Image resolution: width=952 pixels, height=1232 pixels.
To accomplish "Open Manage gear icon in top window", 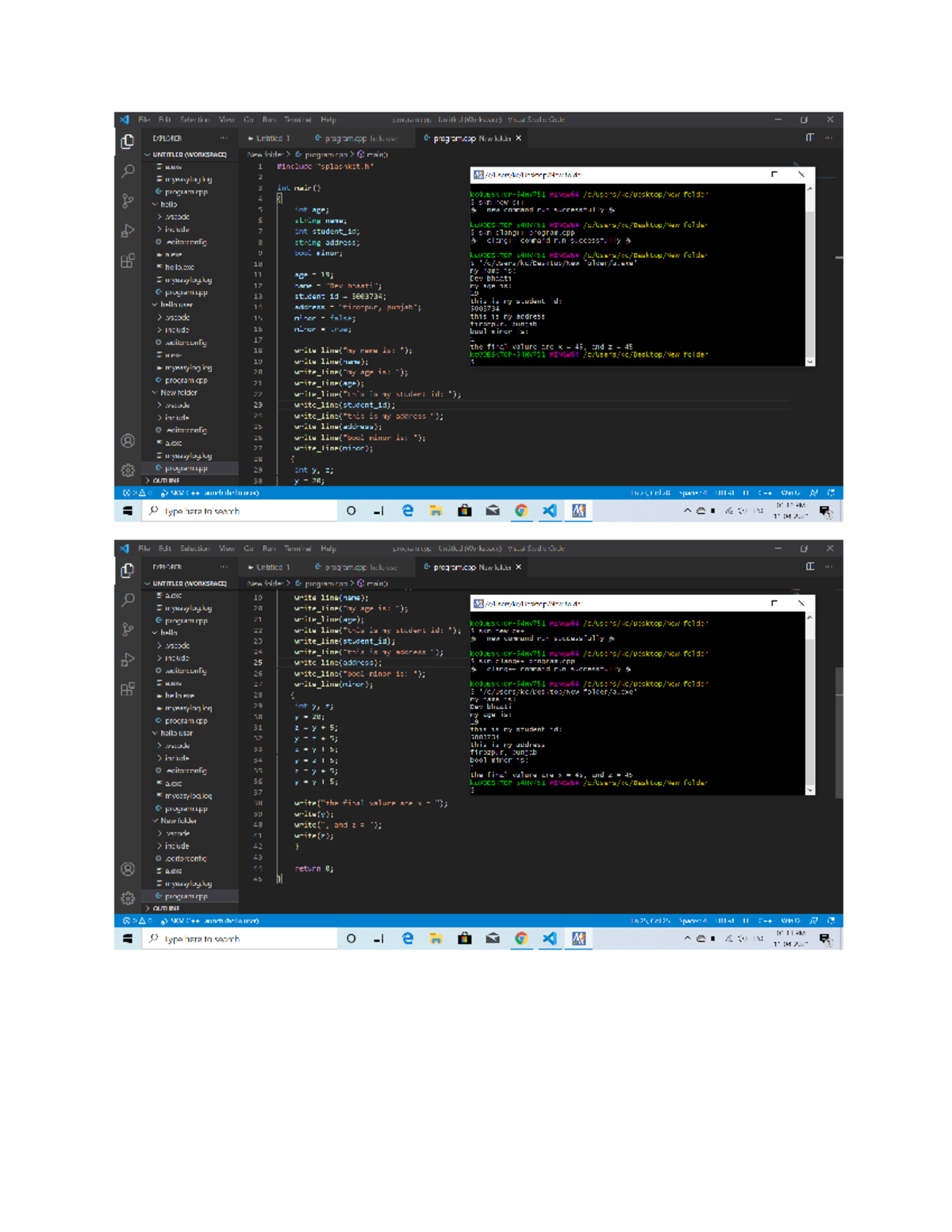I will coord(128,470).
